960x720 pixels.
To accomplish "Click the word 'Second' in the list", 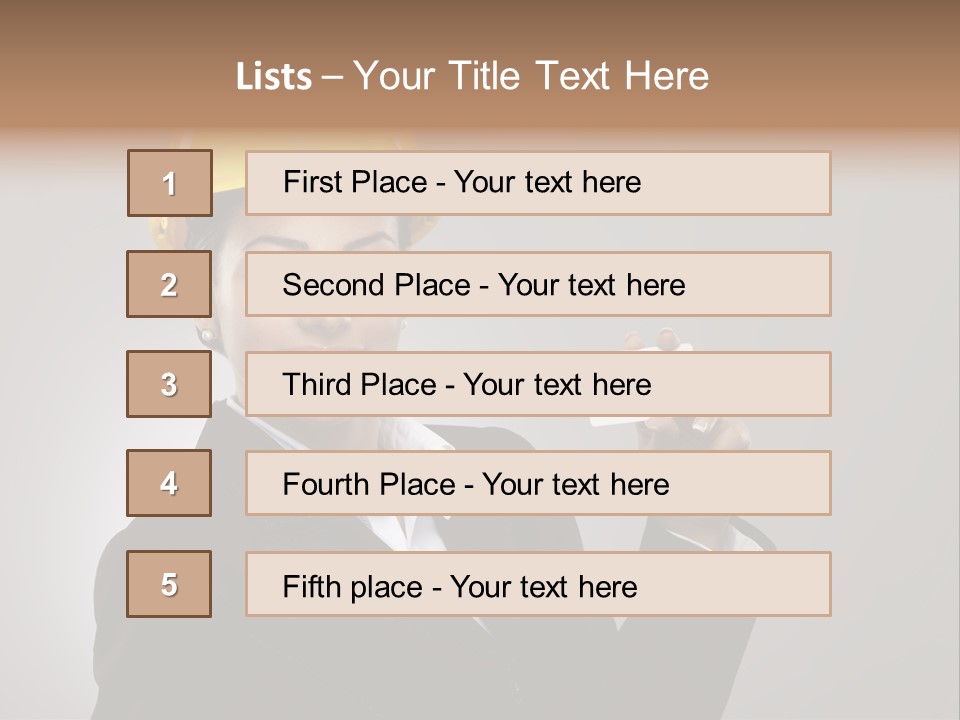I will point(334,285).
